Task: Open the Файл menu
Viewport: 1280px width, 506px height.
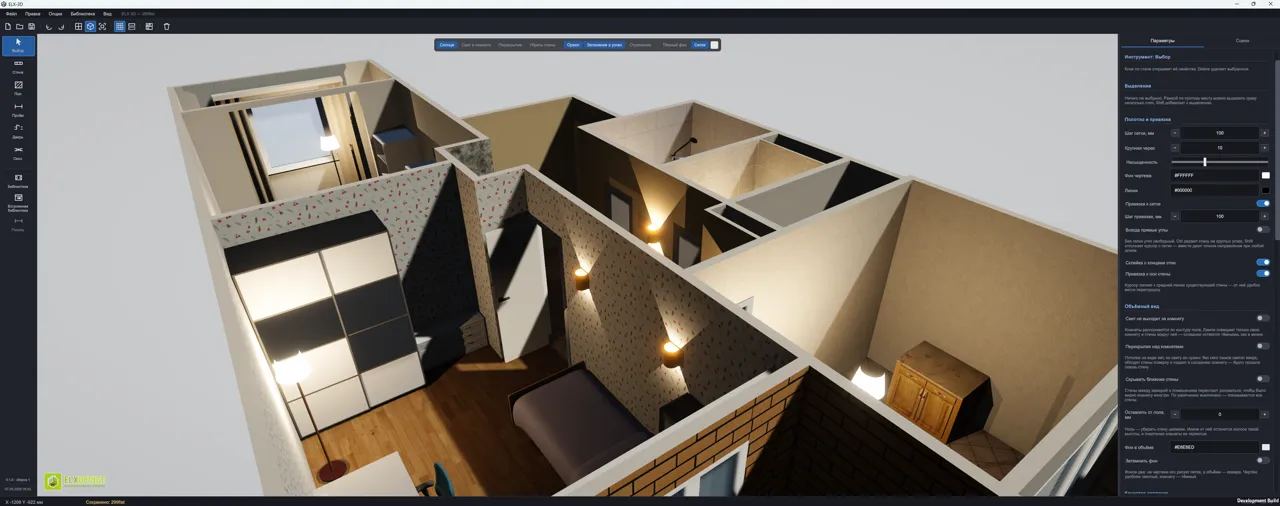Action: 11,14
